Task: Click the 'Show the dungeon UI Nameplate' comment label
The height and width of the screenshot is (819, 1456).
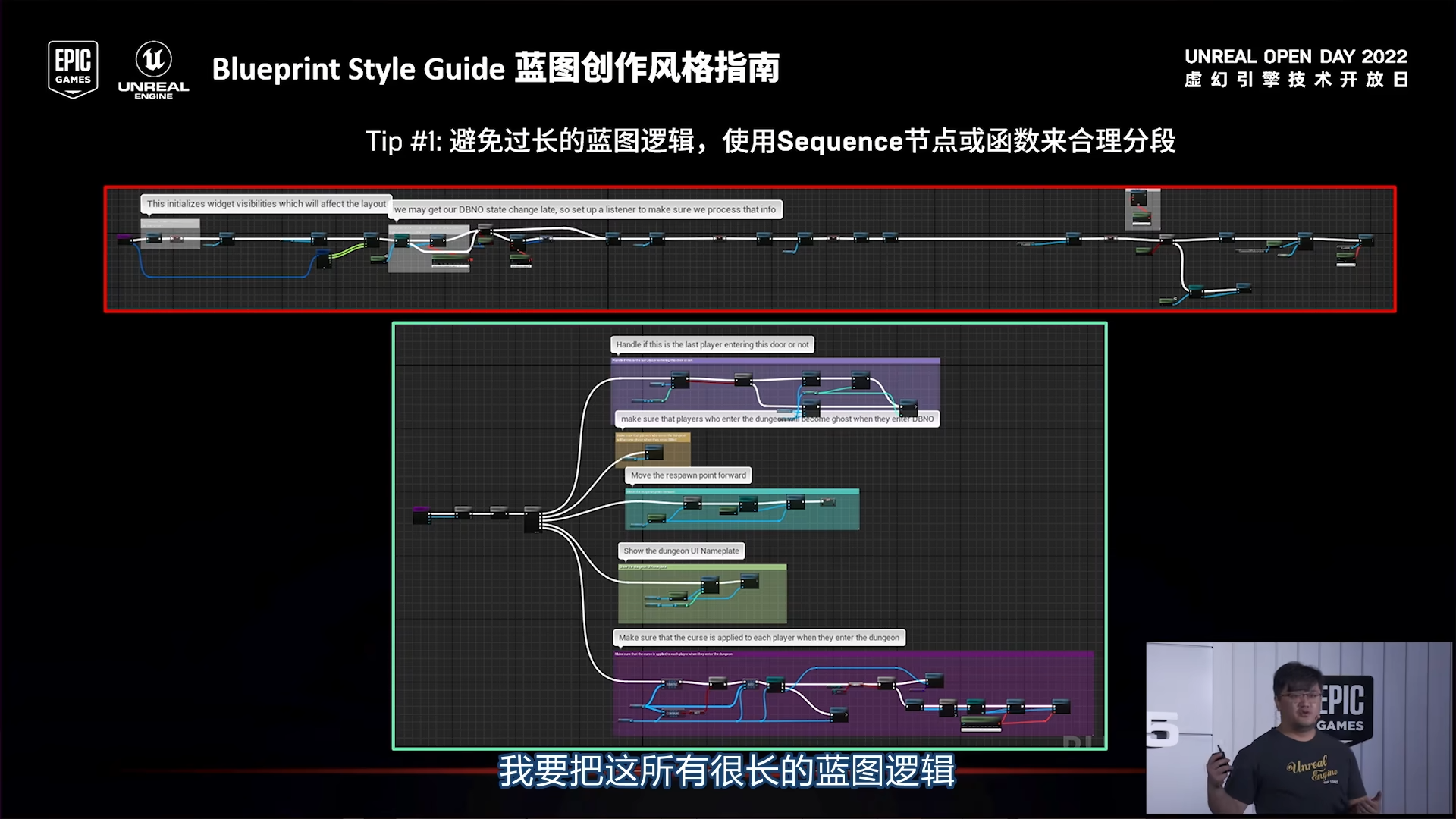Action: [681, 551]
